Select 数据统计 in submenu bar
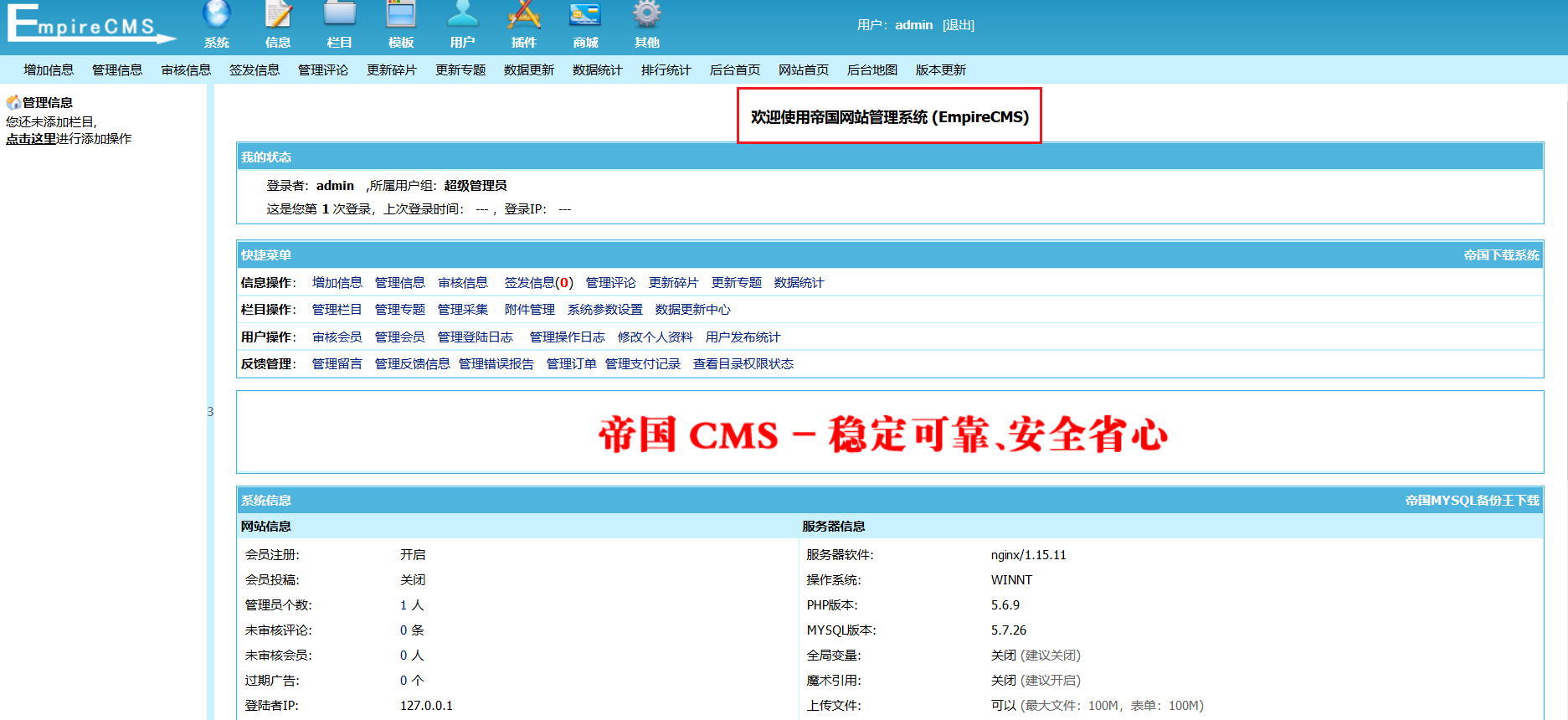This screenshot has width=1568, height=720. (598, 69)
